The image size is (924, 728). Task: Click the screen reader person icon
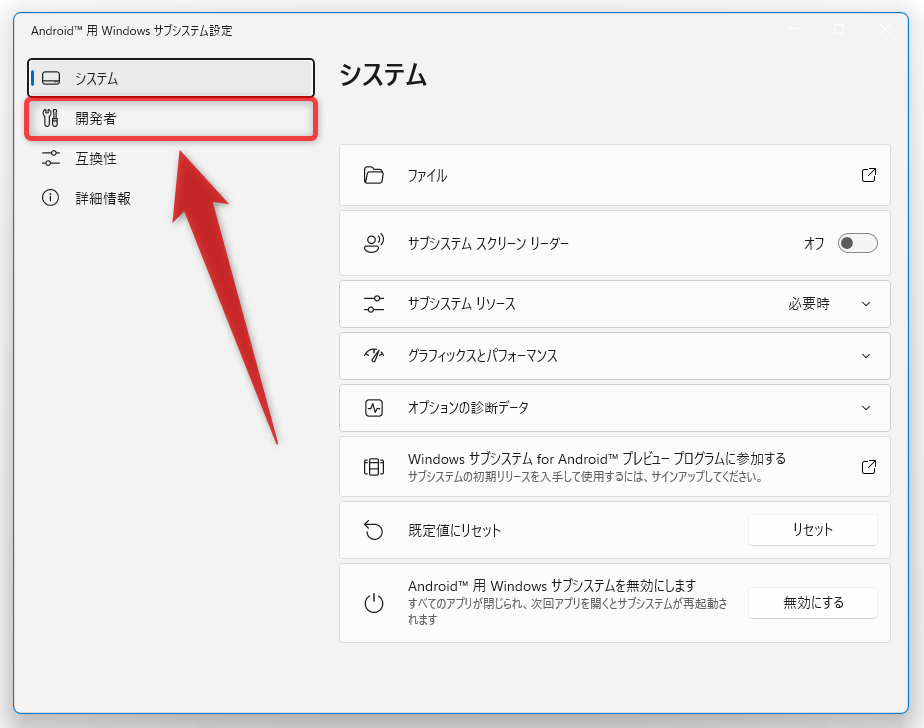(374, 243)
